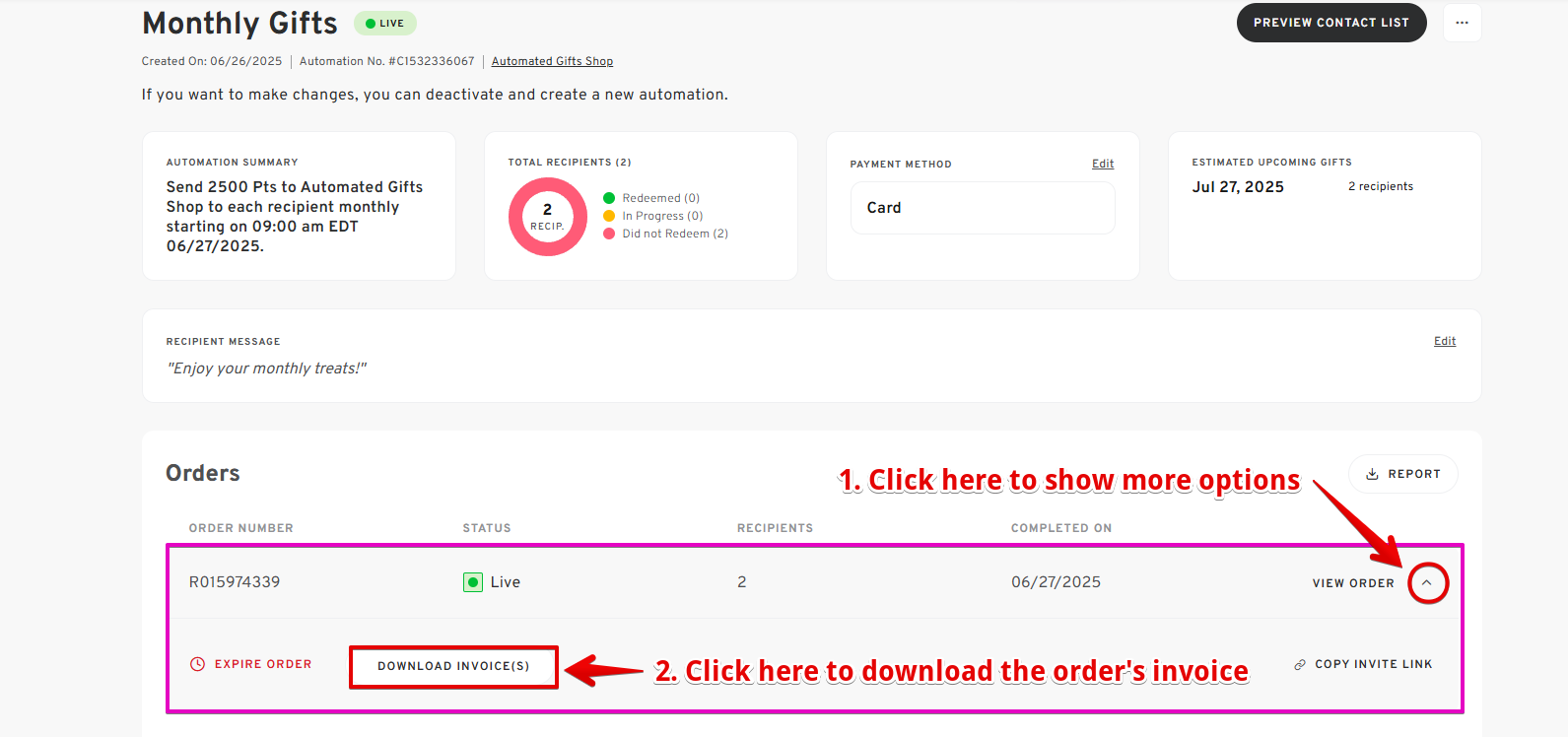Click order number R015974339
1568x737 pixels.
235,582
